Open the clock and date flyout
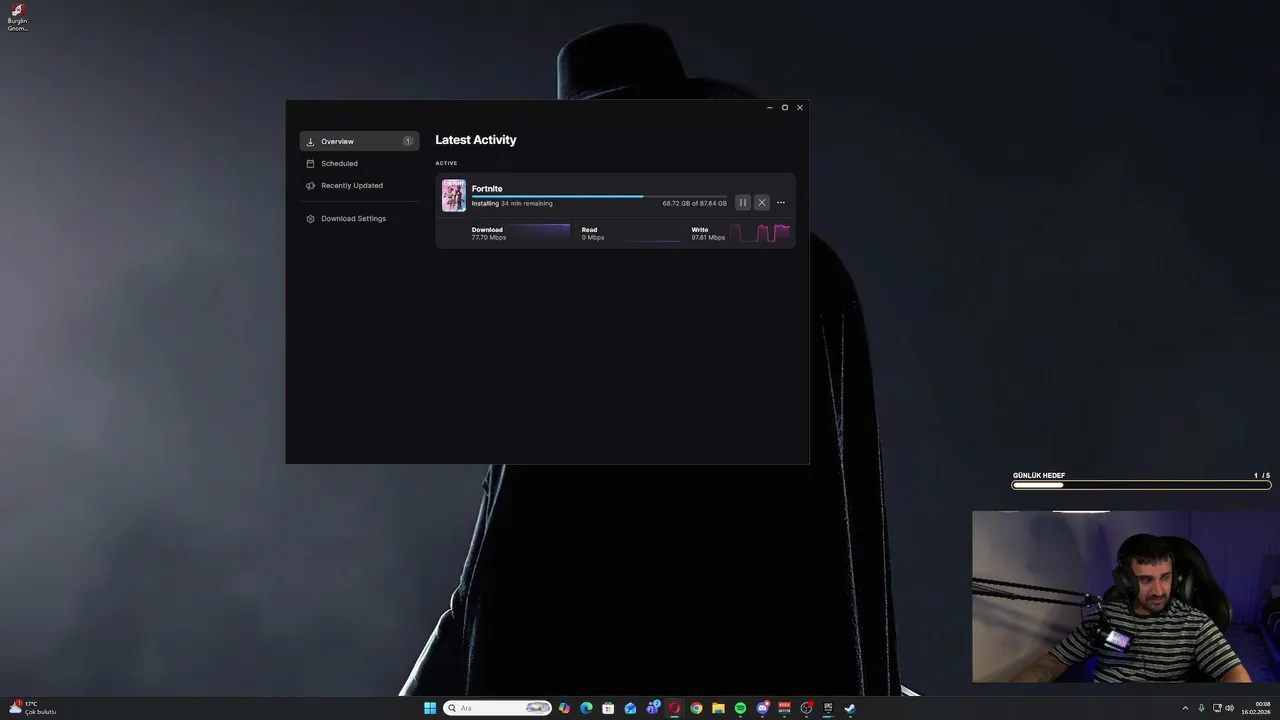 [1257, 708]
